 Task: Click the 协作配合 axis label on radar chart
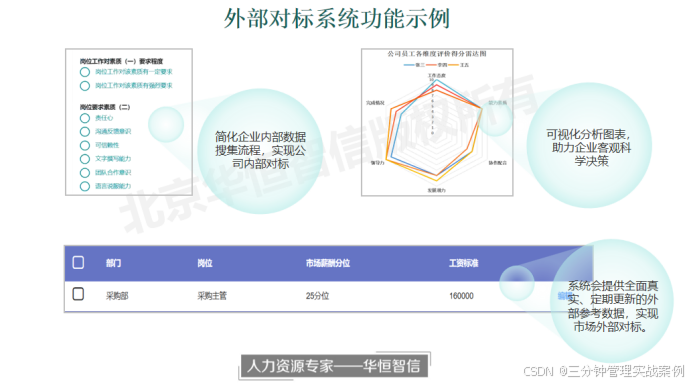click(x=497, y=163)
